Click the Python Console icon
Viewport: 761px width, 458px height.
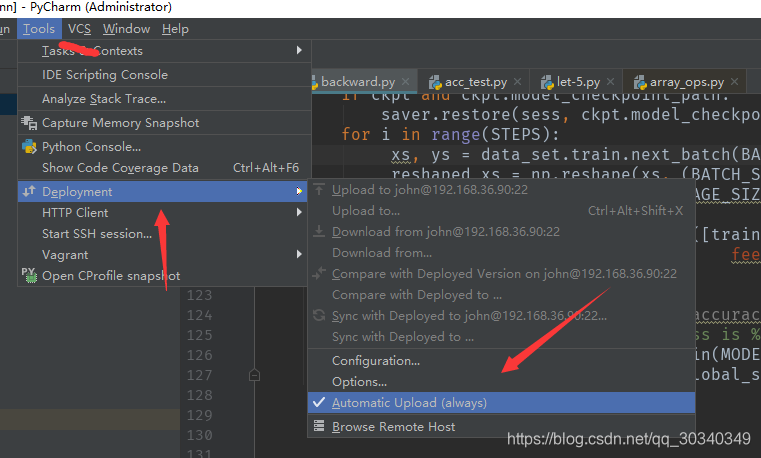[29, 147]
